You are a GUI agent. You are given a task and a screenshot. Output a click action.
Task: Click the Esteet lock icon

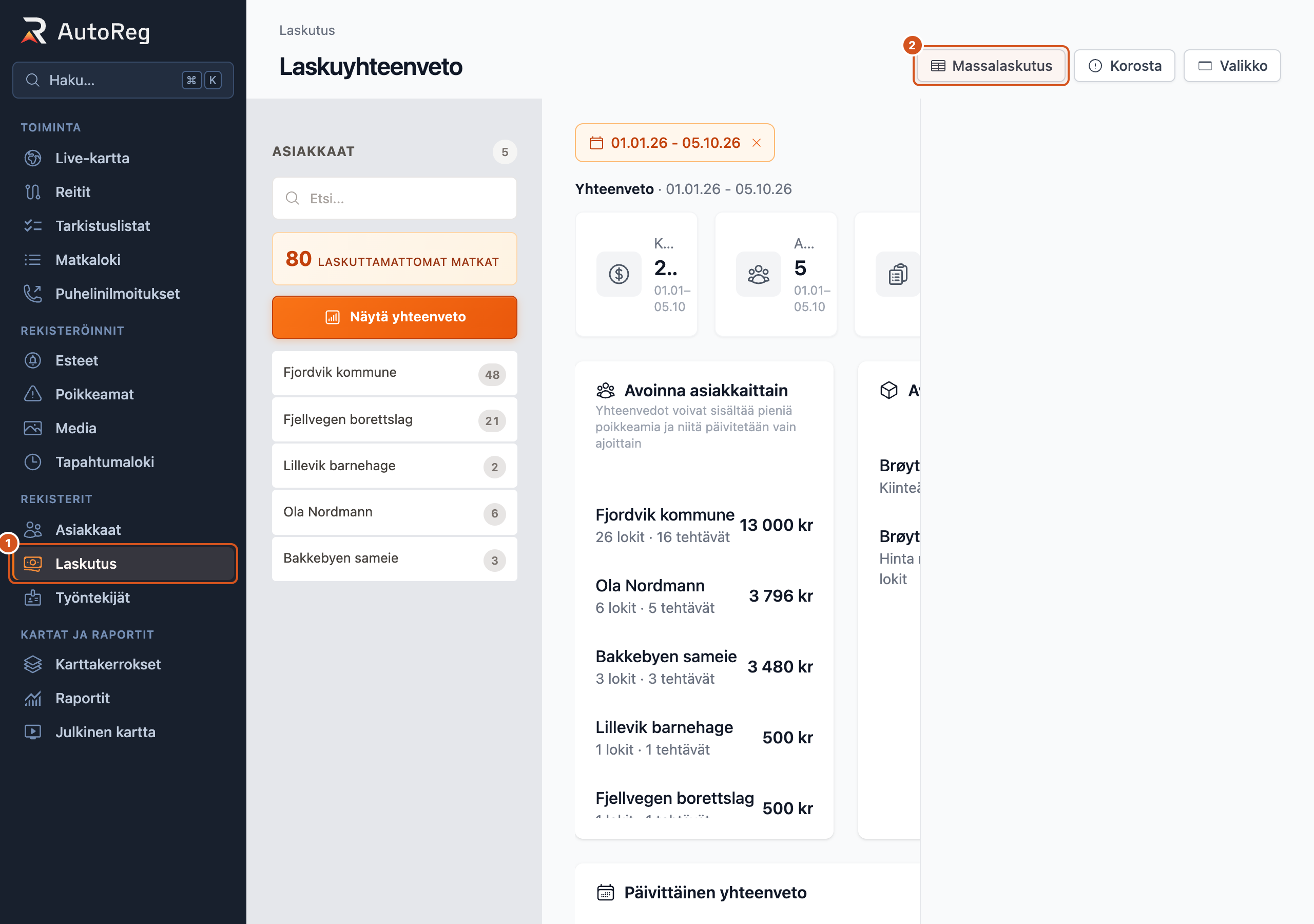pos(33,361)
